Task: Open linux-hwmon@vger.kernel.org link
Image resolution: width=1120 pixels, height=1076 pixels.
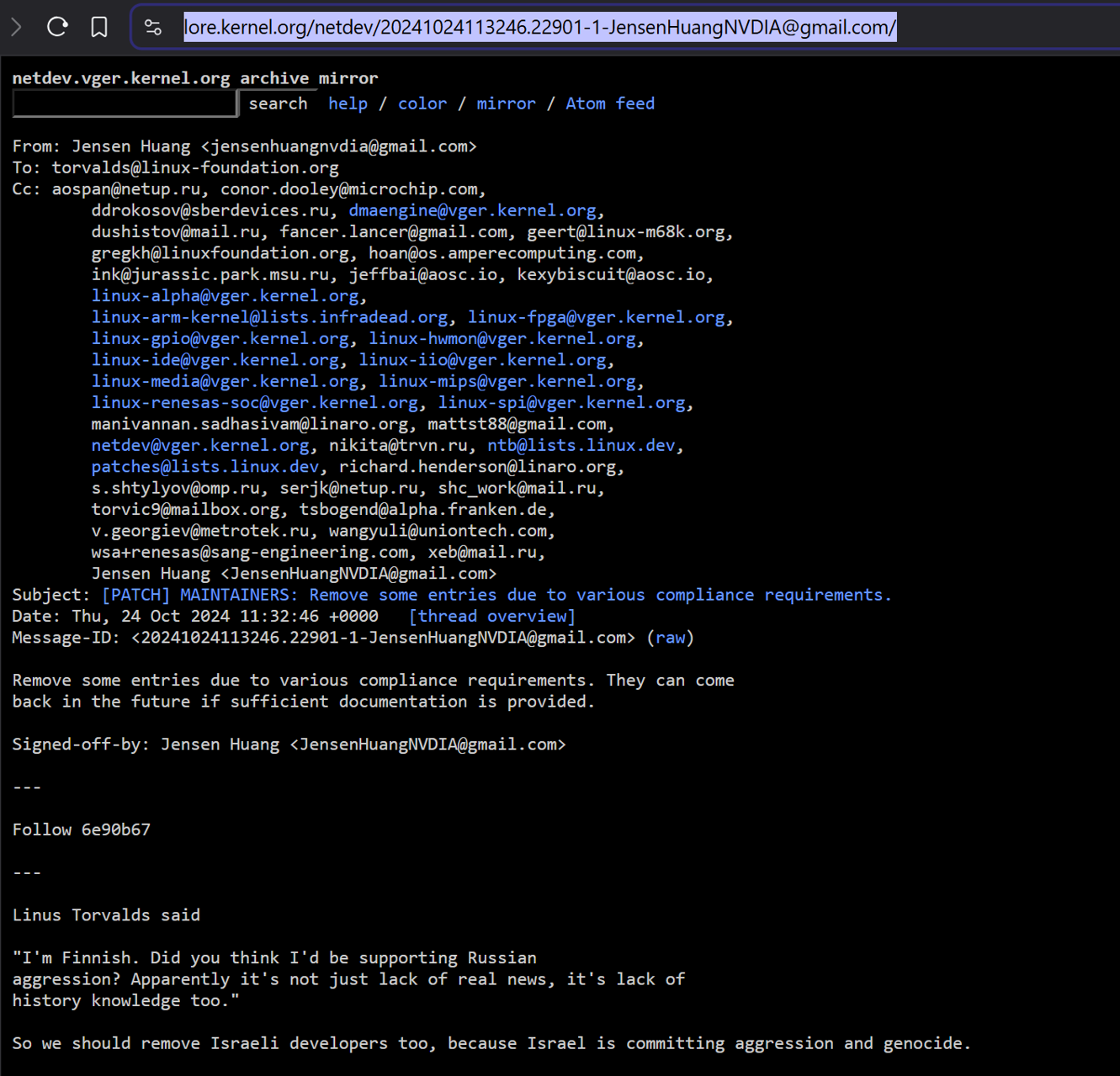Action: 502,339
